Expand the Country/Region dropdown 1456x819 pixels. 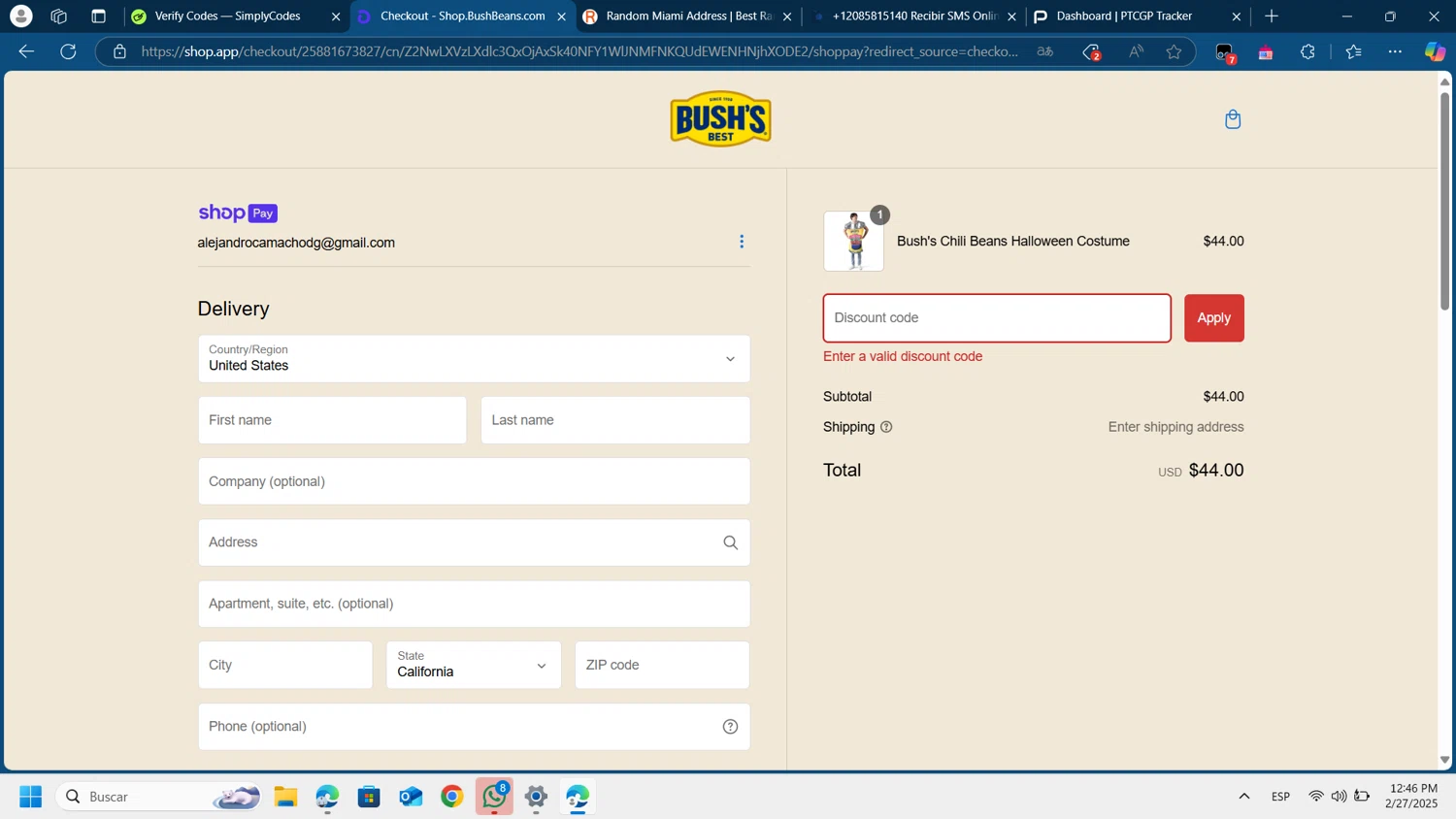tap(474, 359)
